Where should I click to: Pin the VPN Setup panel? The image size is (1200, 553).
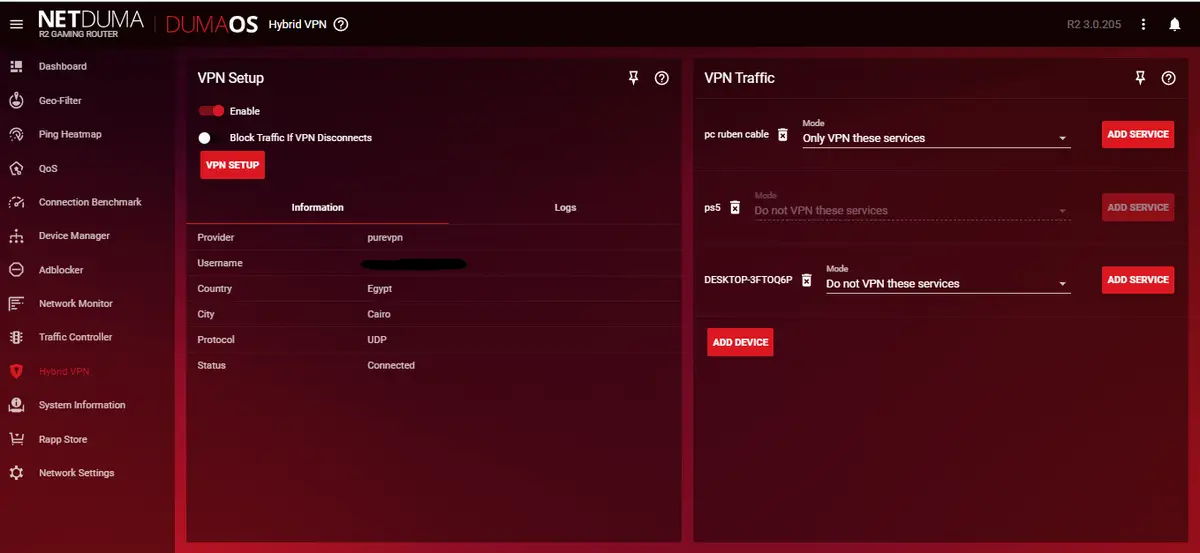(633, 78)
